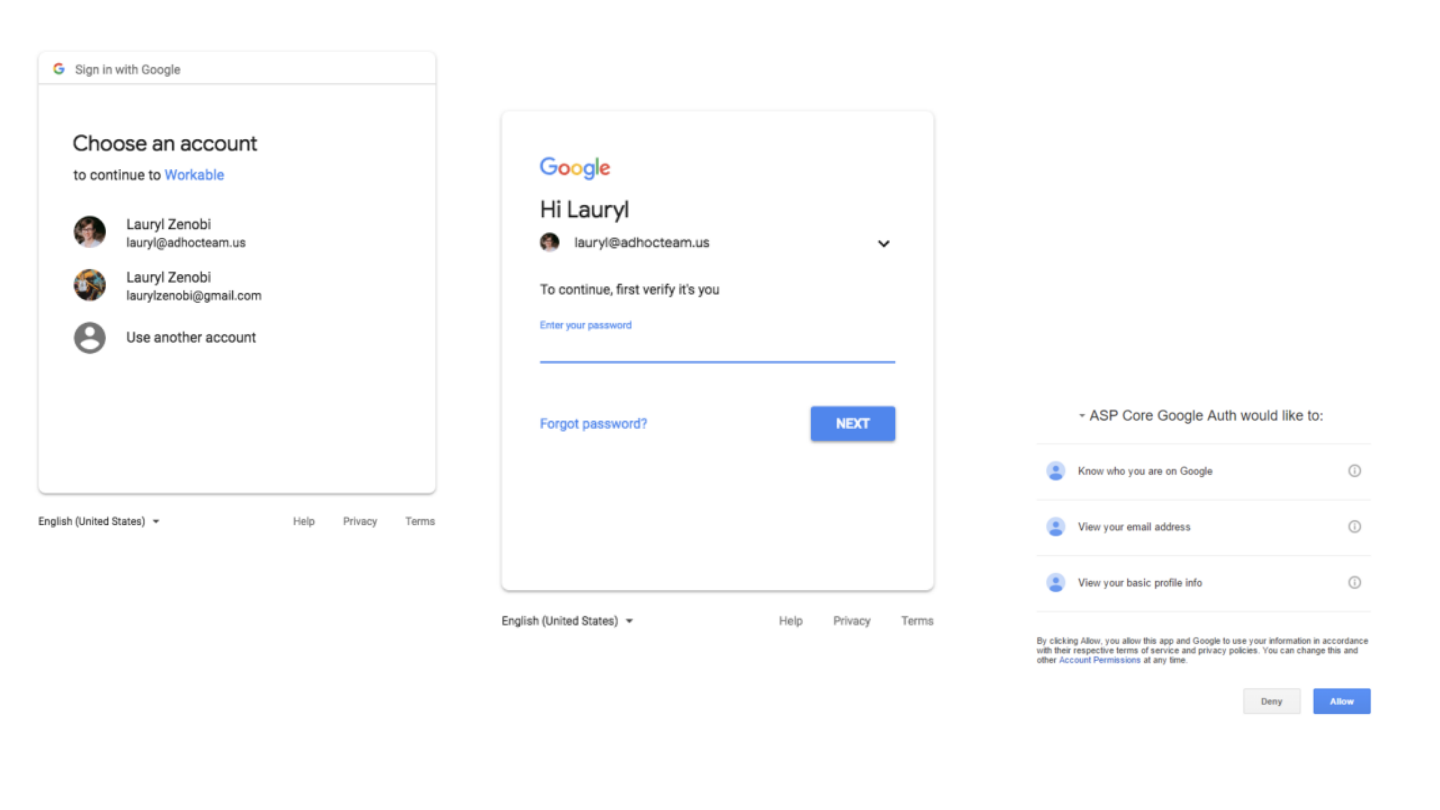Open info icon for View your basic profile info
Image resolution: width=1440 pixels, height=810 pixels.
pyautogui.click(x=1355, y=582)
